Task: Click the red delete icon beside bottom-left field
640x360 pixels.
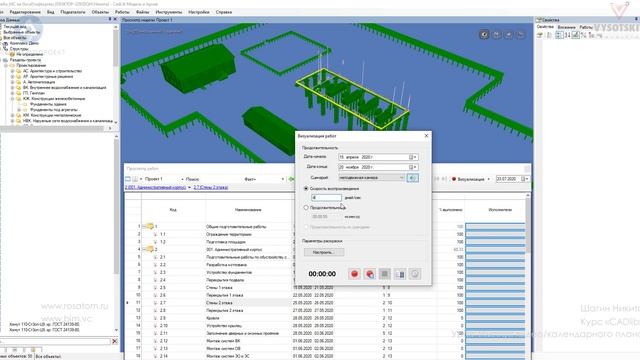Action: (115, 341)
